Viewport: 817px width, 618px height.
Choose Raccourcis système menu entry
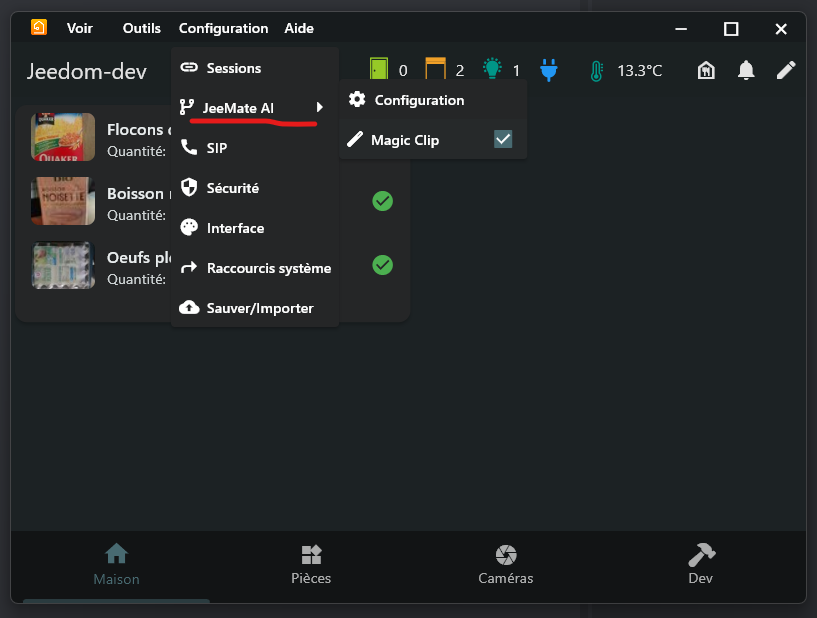[268, 268]
